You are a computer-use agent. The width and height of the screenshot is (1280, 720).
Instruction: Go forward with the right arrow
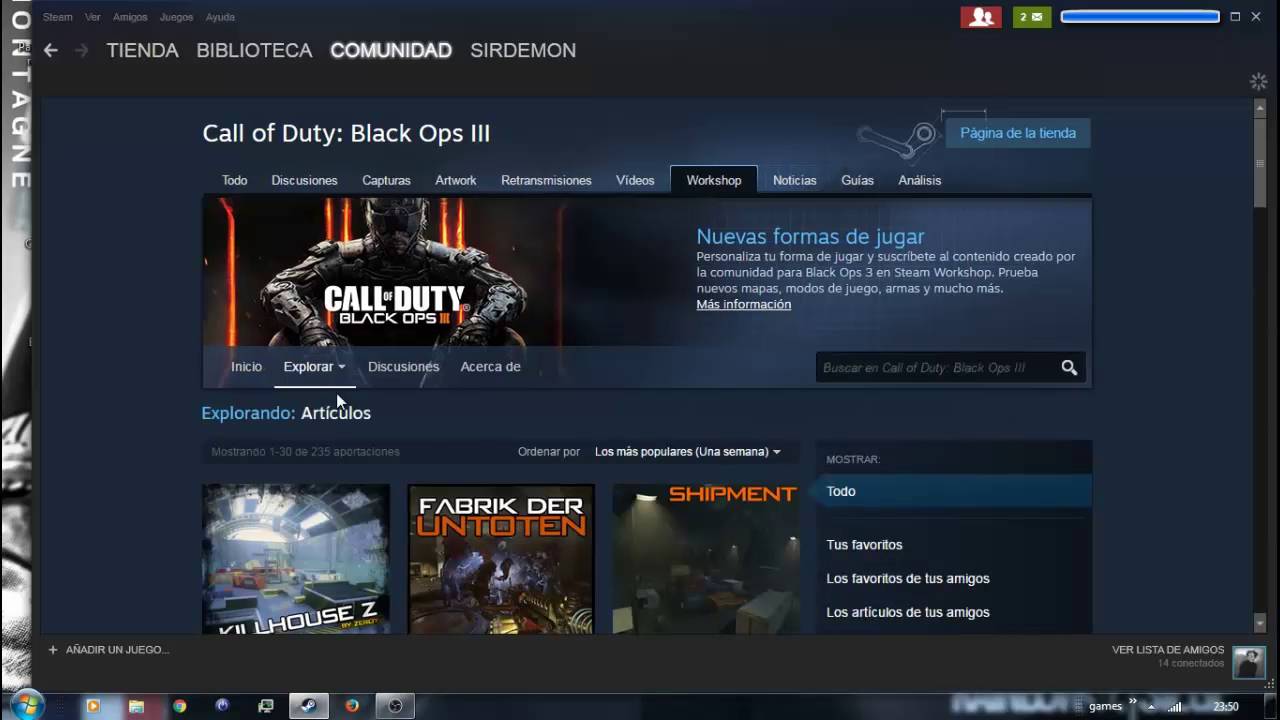point(82,50)
